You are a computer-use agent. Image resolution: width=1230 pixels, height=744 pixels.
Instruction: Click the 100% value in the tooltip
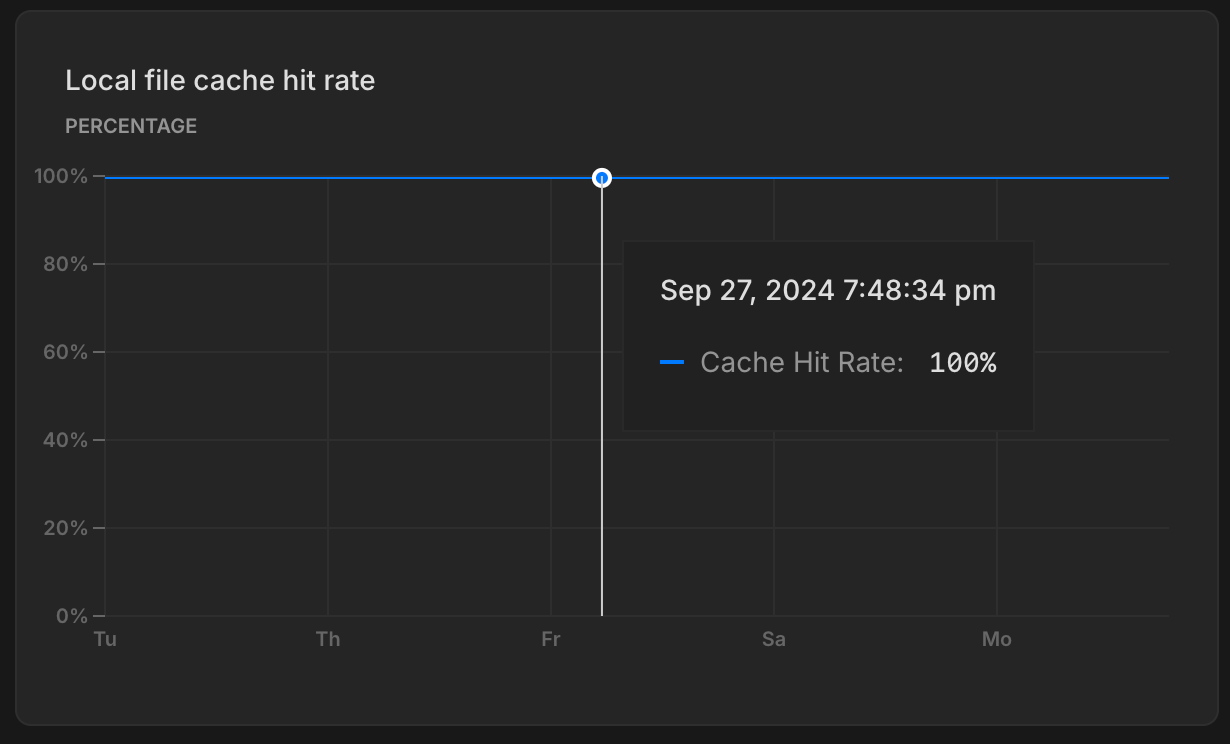[x=963, y=362]
